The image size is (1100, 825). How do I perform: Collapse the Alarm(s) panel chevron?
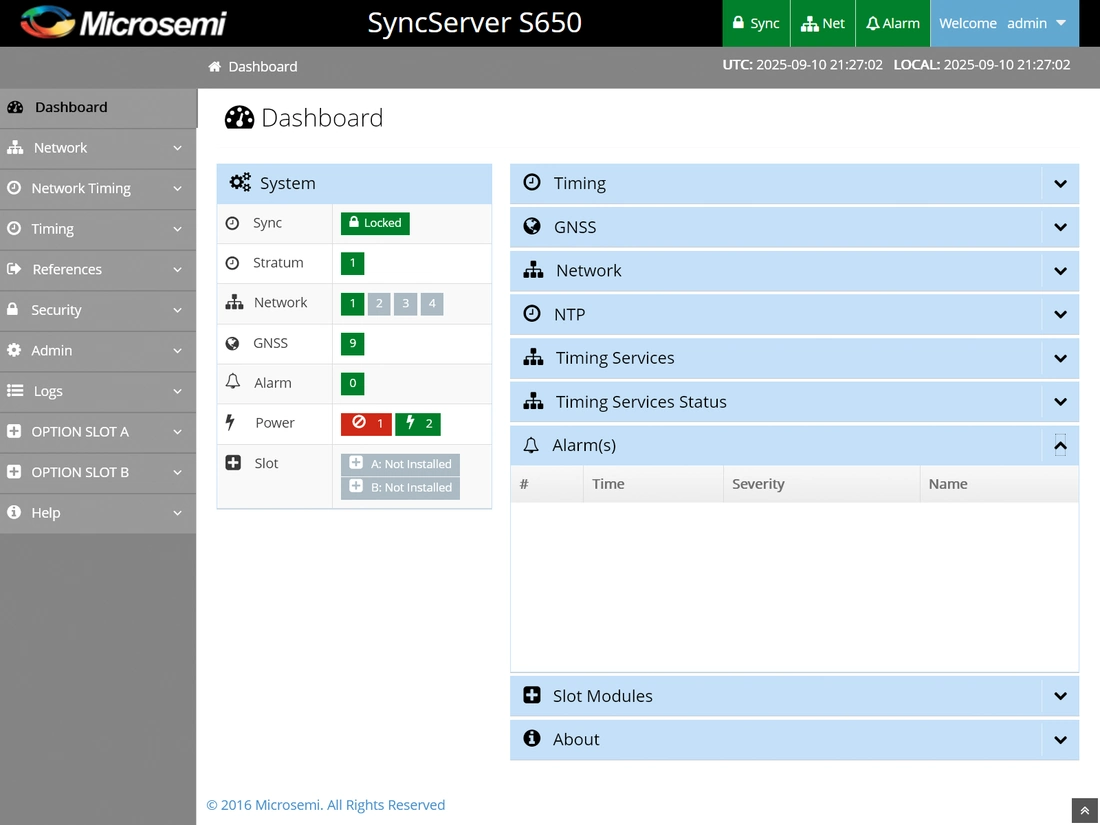click(1060, 445)
